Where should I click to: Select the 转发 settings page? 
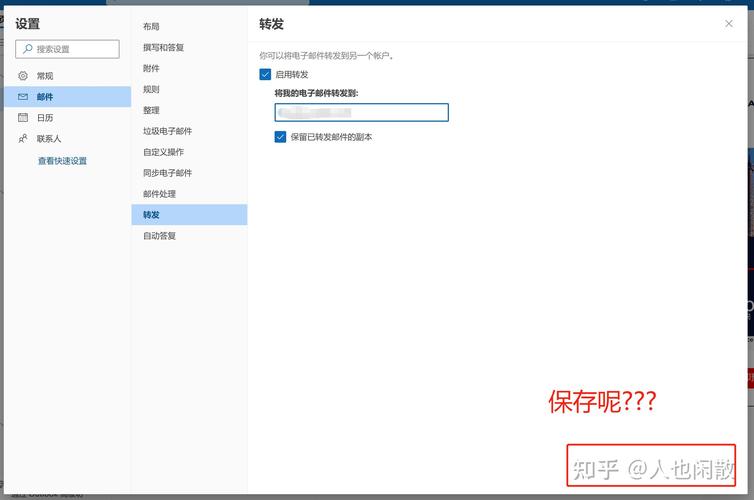tap(189, 214)
